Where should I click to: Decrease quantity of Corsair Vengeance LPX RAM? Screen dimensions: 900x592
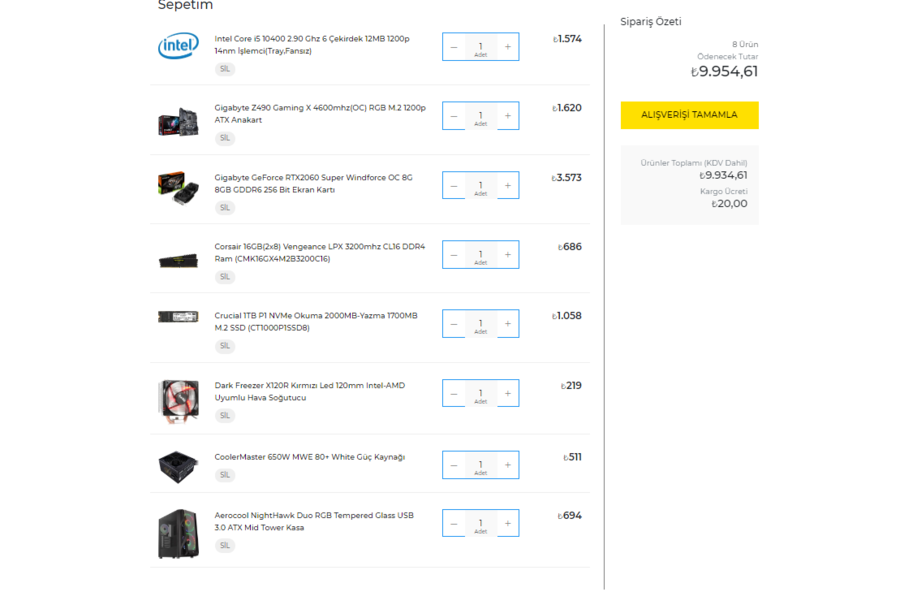[454, 255]
